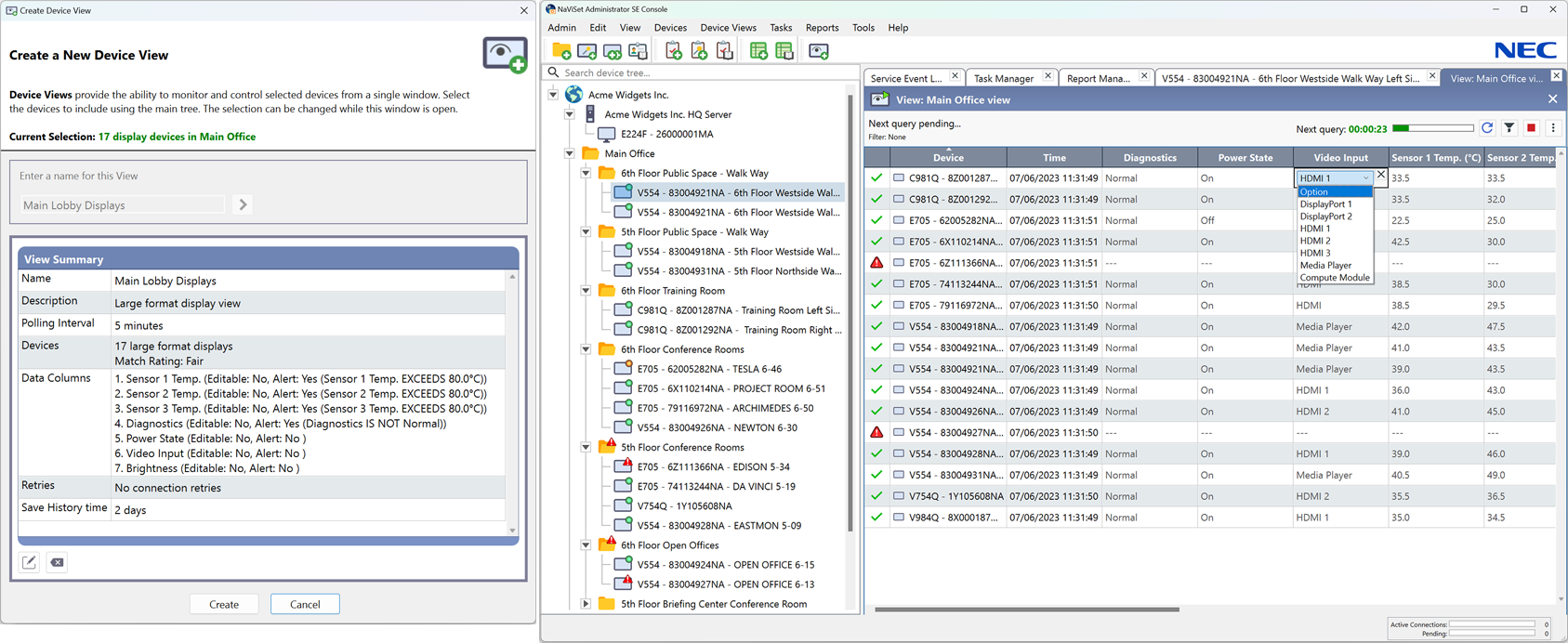This screenshot has width=1568, height=643.
Task: Select V754Q - 1Y105608NA in device tree
Action: 684,506
